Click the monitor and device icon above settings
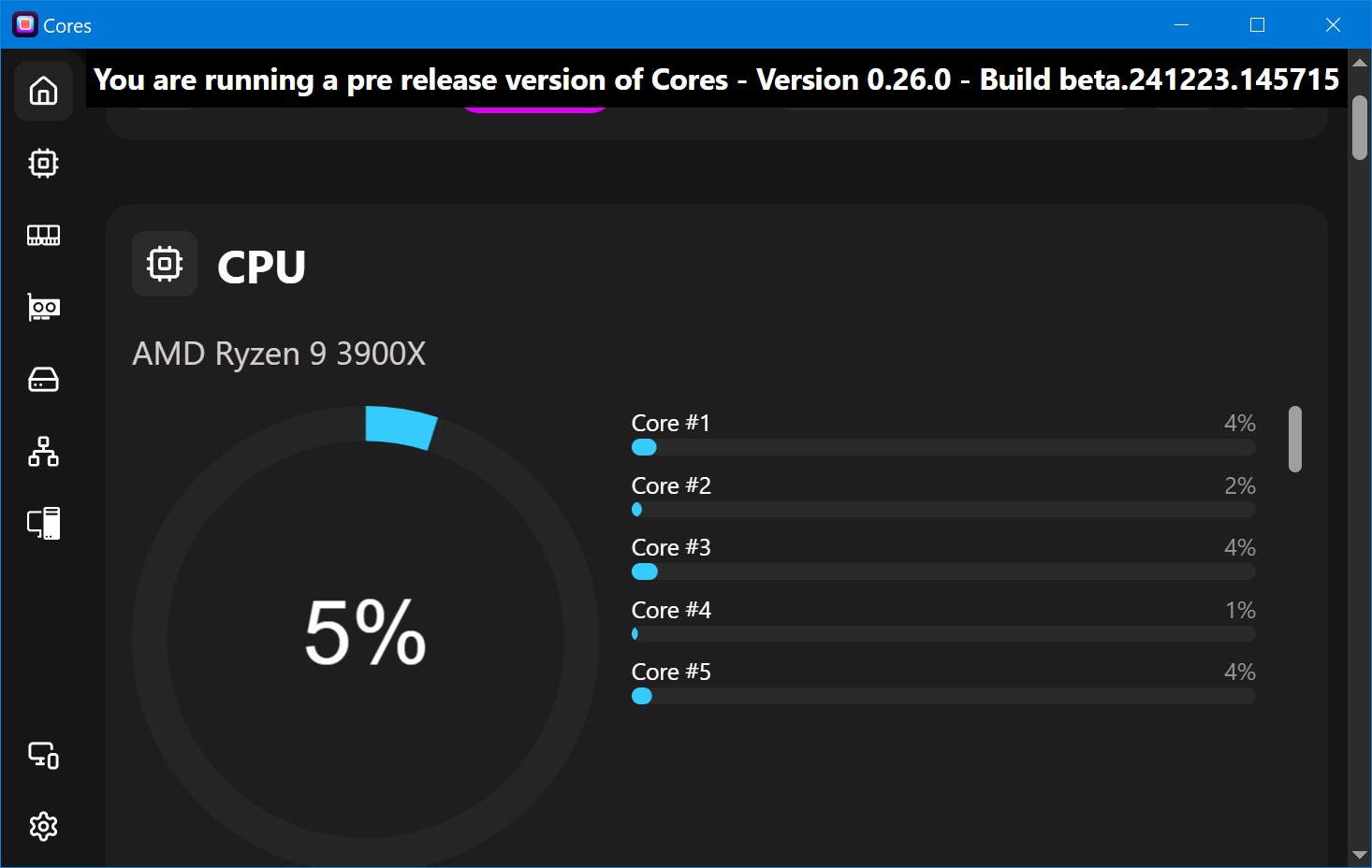 (x=43, y=755)
